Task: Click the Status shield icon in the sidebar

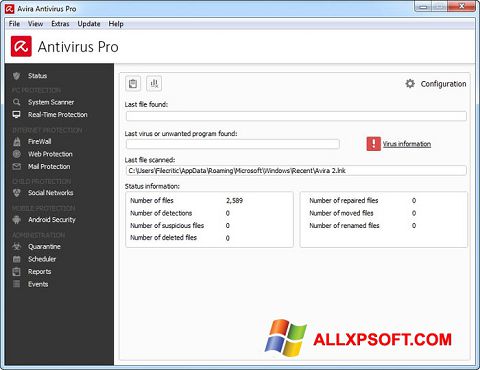Action: 16,76
